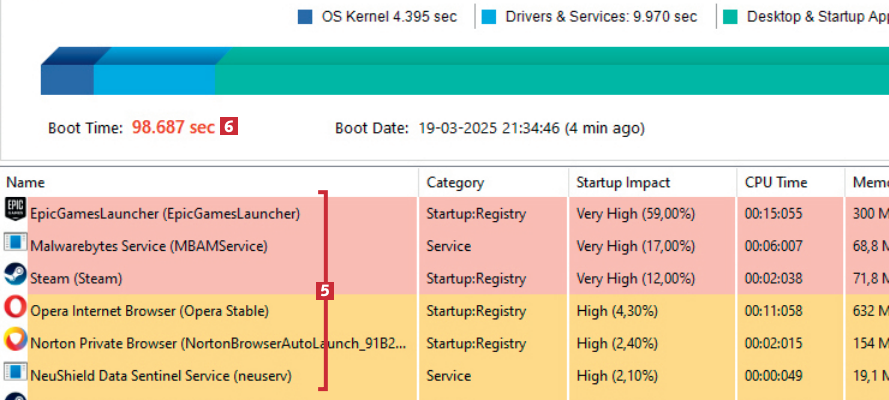
Task: Click the Norton Private Browser icon
Action: pyautogui.click(x=15, y=342)
